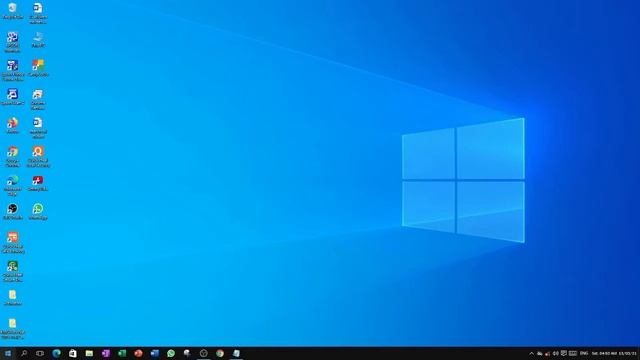640x360 pixels.
Task: Select the black circular desktop shortcut
Action: coord(13,212)
